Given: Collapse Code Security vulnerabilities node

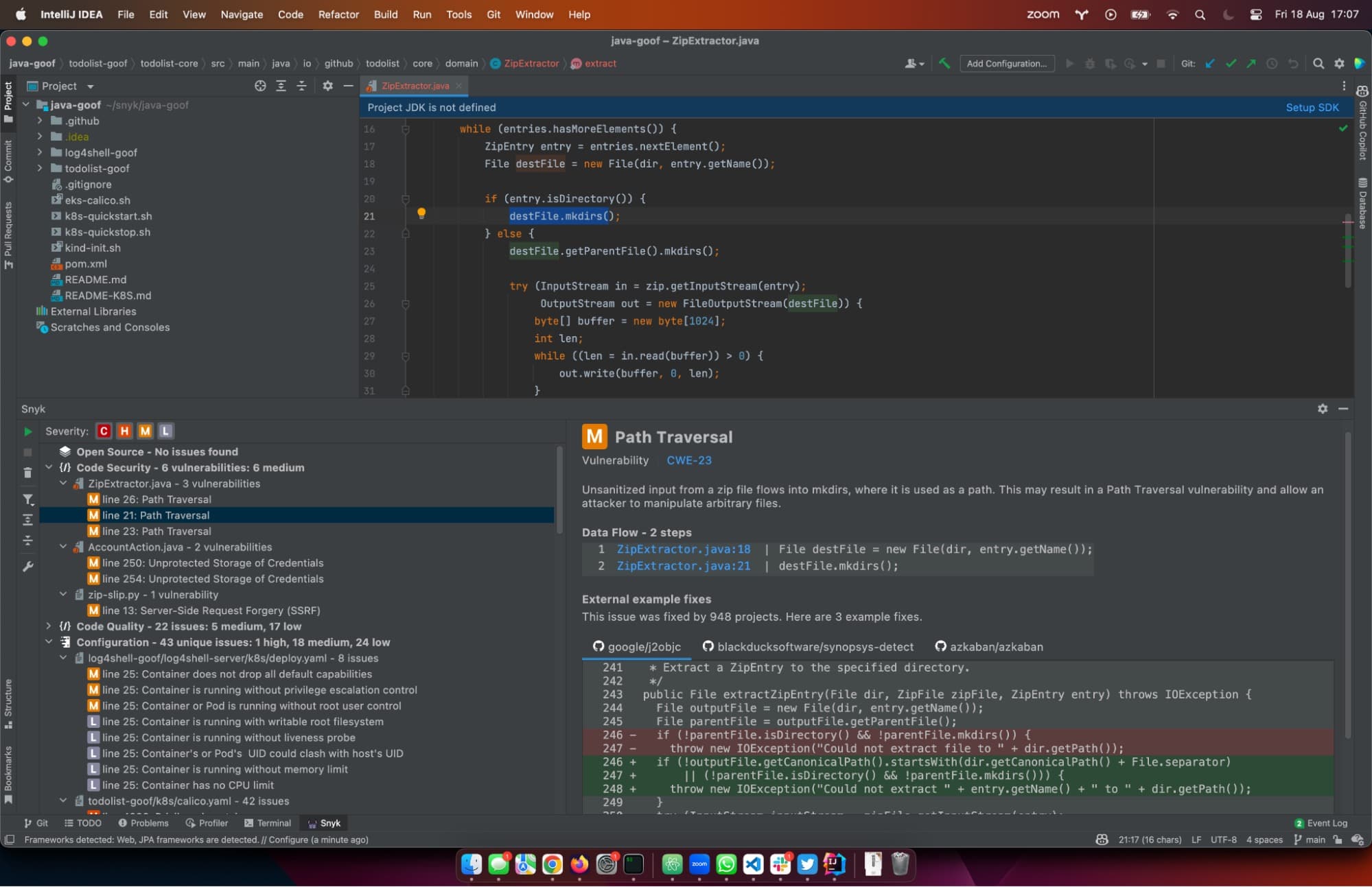Looking at the screenshot, I should 49,468.
